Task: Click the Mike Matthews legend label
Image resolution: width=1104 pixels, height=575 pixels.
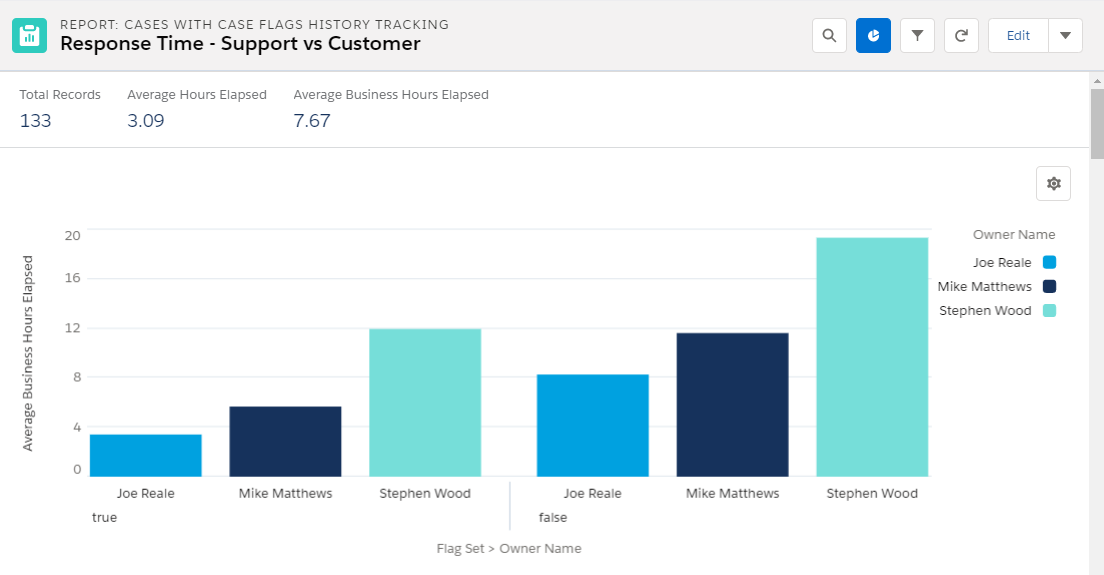Action: pyautogui.click(x=984, y=286)
